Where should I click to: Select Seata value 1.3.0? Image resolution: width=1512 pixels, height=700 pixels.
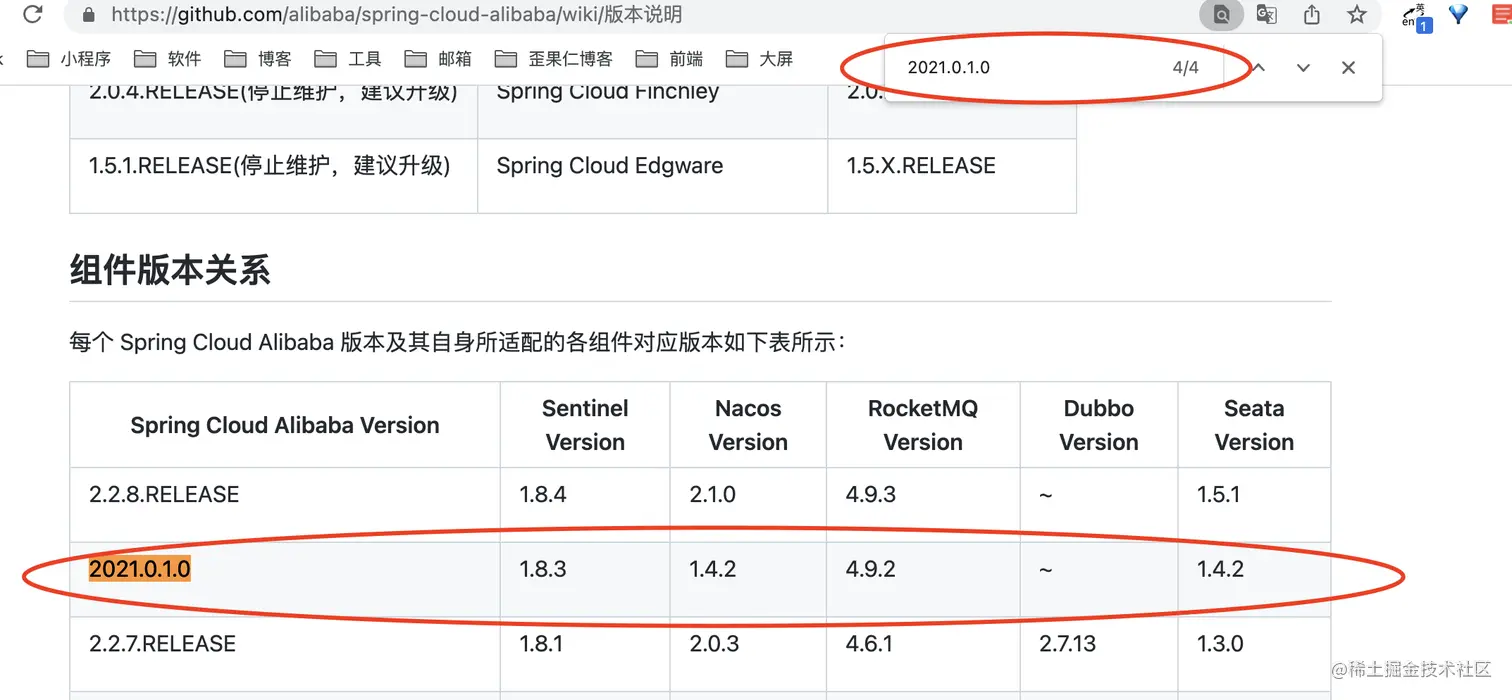[x=1221, y=643]
